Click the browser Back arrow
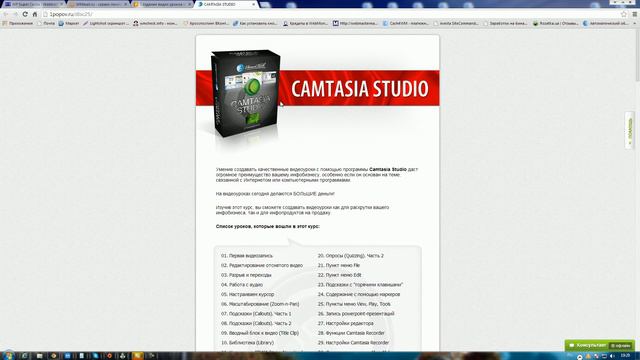 click(6, 14)
